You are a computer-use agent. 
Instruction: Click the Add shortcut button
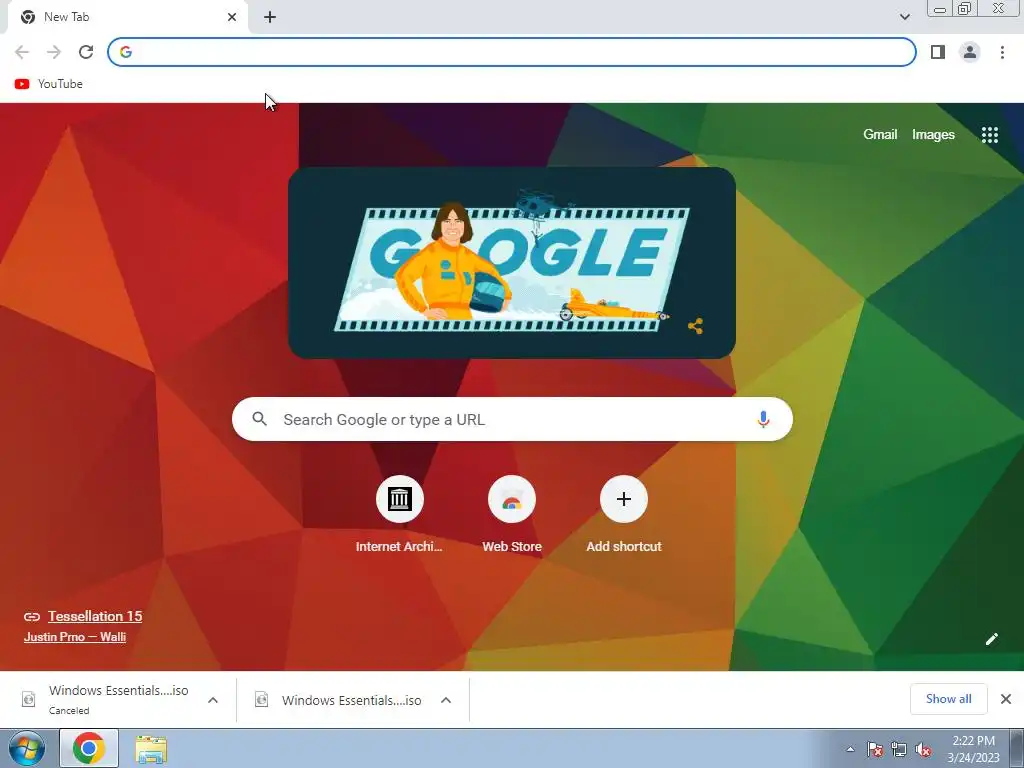click(x=624, y=515)
